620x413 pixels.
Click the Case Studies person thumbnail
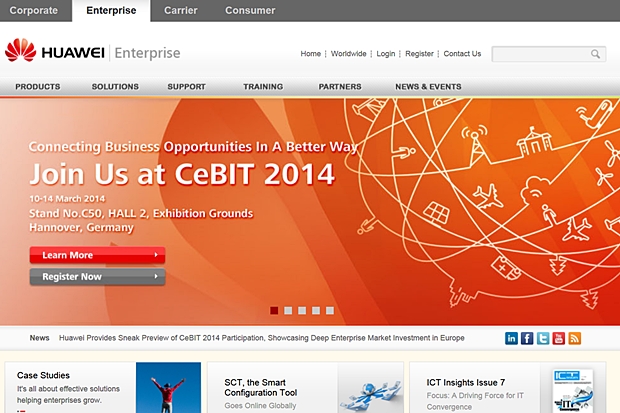tap(168, 388)
